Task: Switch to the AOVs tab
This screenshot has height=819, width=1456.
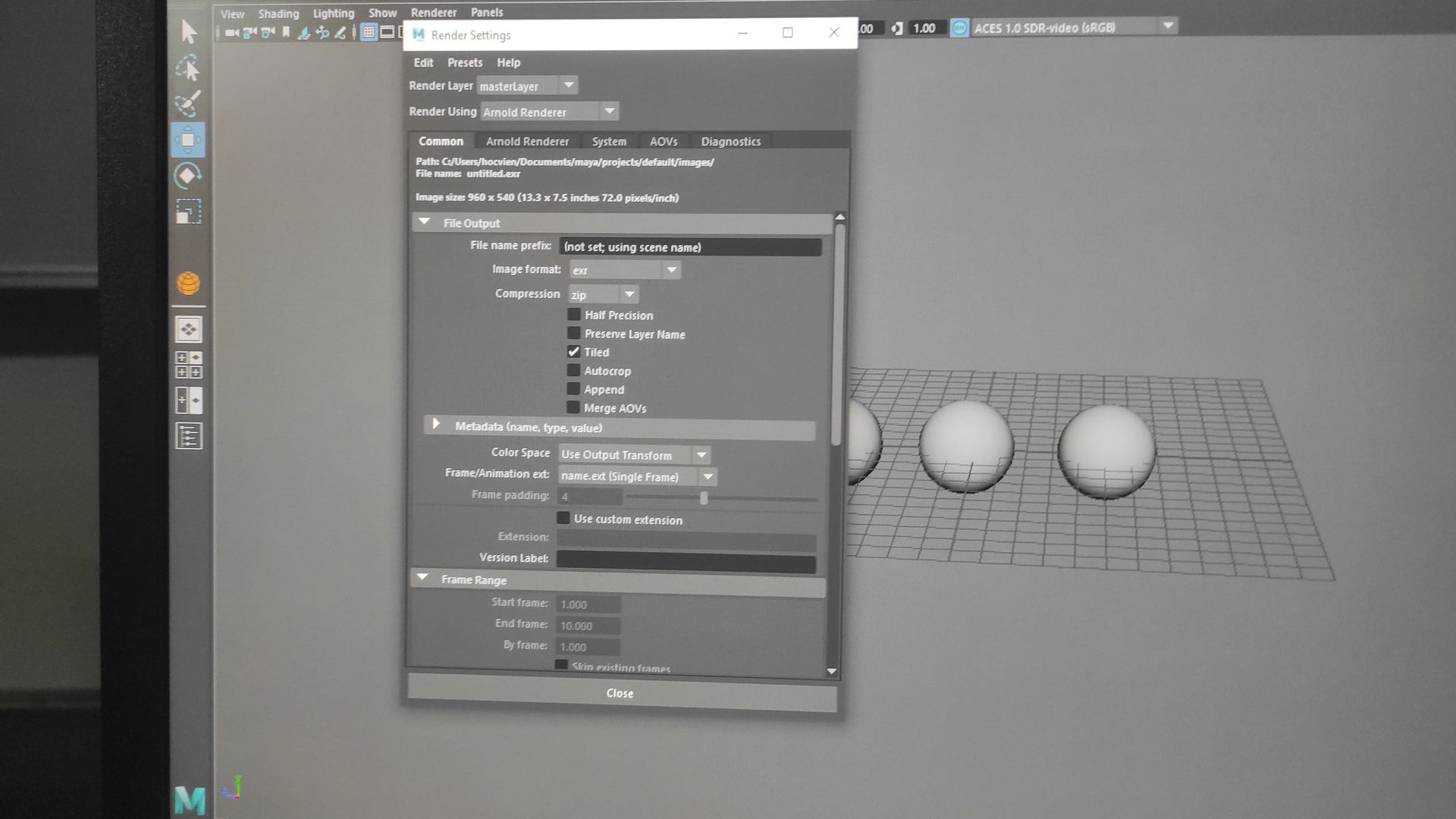Action: tap(663, 142)
